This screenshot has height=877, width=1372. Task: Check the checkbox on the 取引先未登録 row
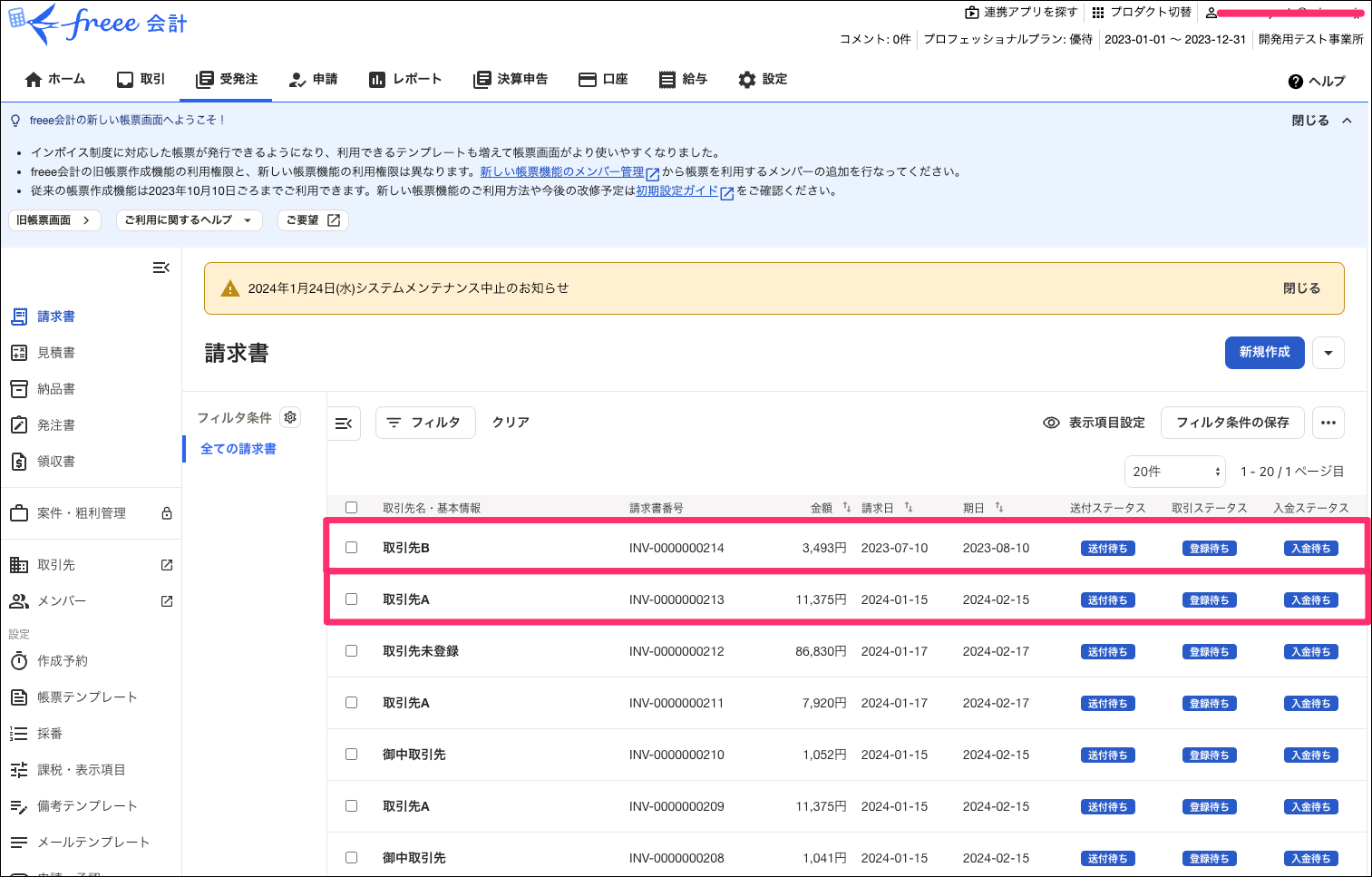coord(352,650)
